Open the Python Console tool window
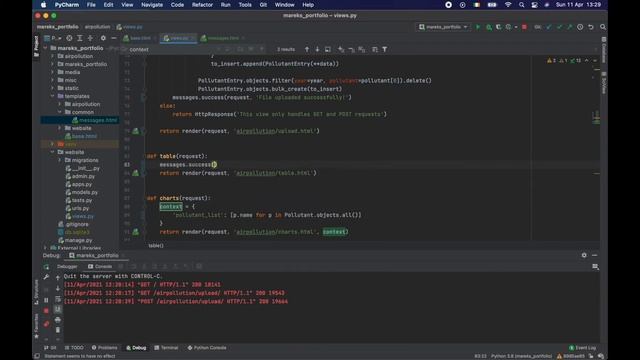The width and height of the screenshot is (640, 360). (207, 348)
